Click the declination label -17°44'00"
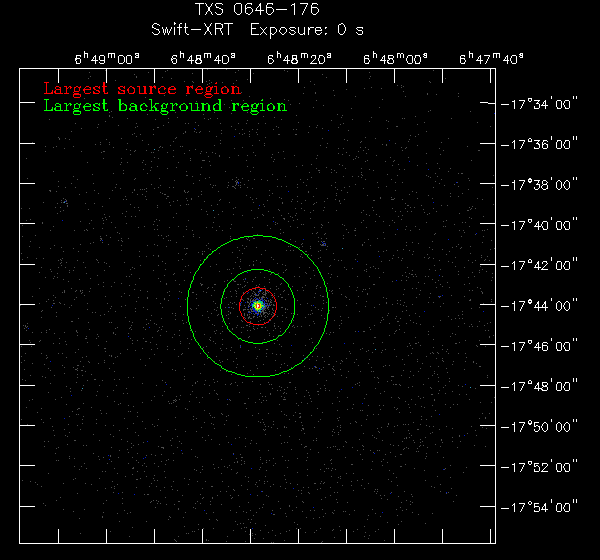This screenshot has width=600, height=560. click(x=539, y=306)
